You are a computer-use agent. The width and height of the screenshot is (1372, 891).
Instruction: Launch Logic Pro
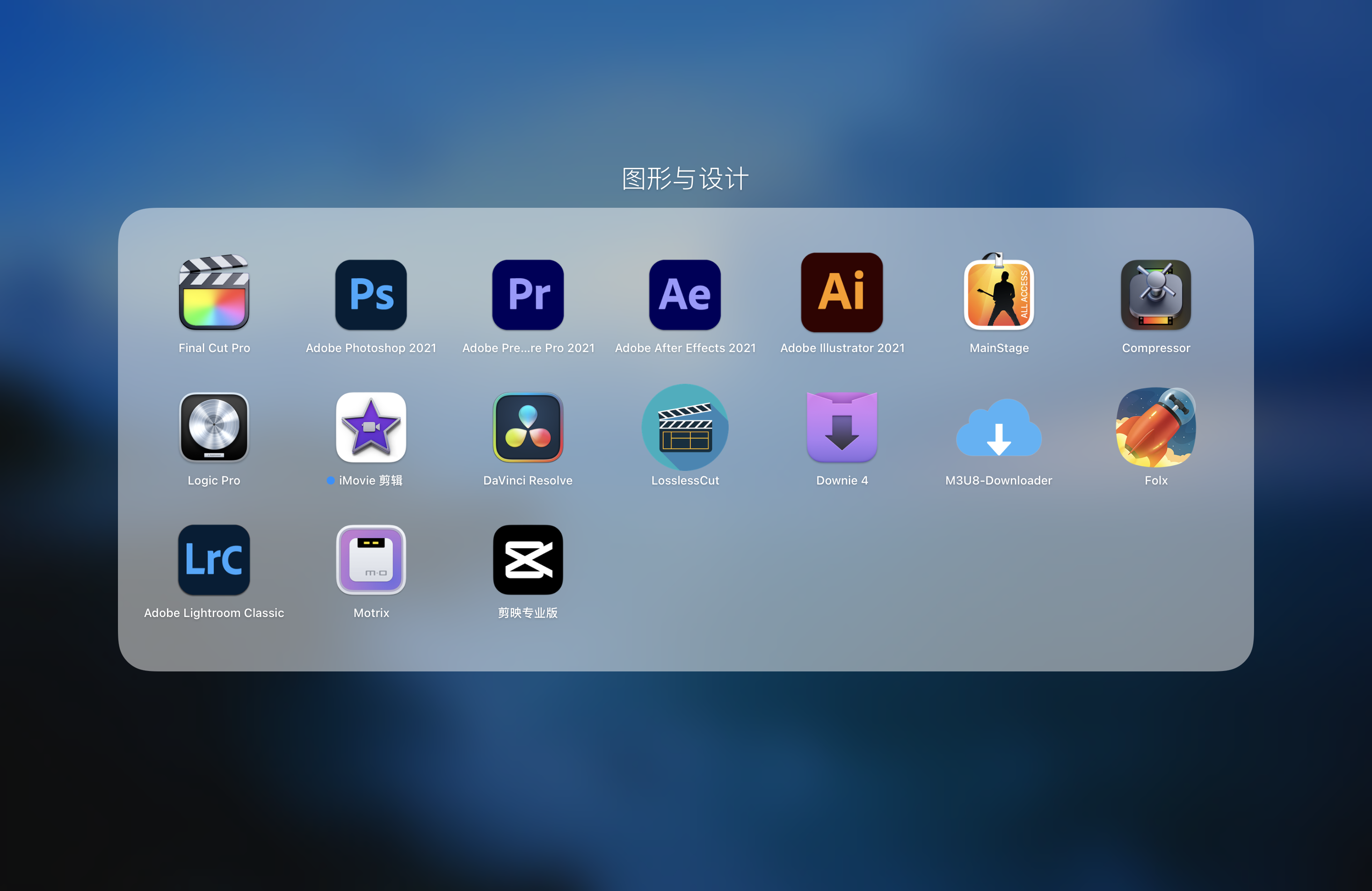pos(214,427)
